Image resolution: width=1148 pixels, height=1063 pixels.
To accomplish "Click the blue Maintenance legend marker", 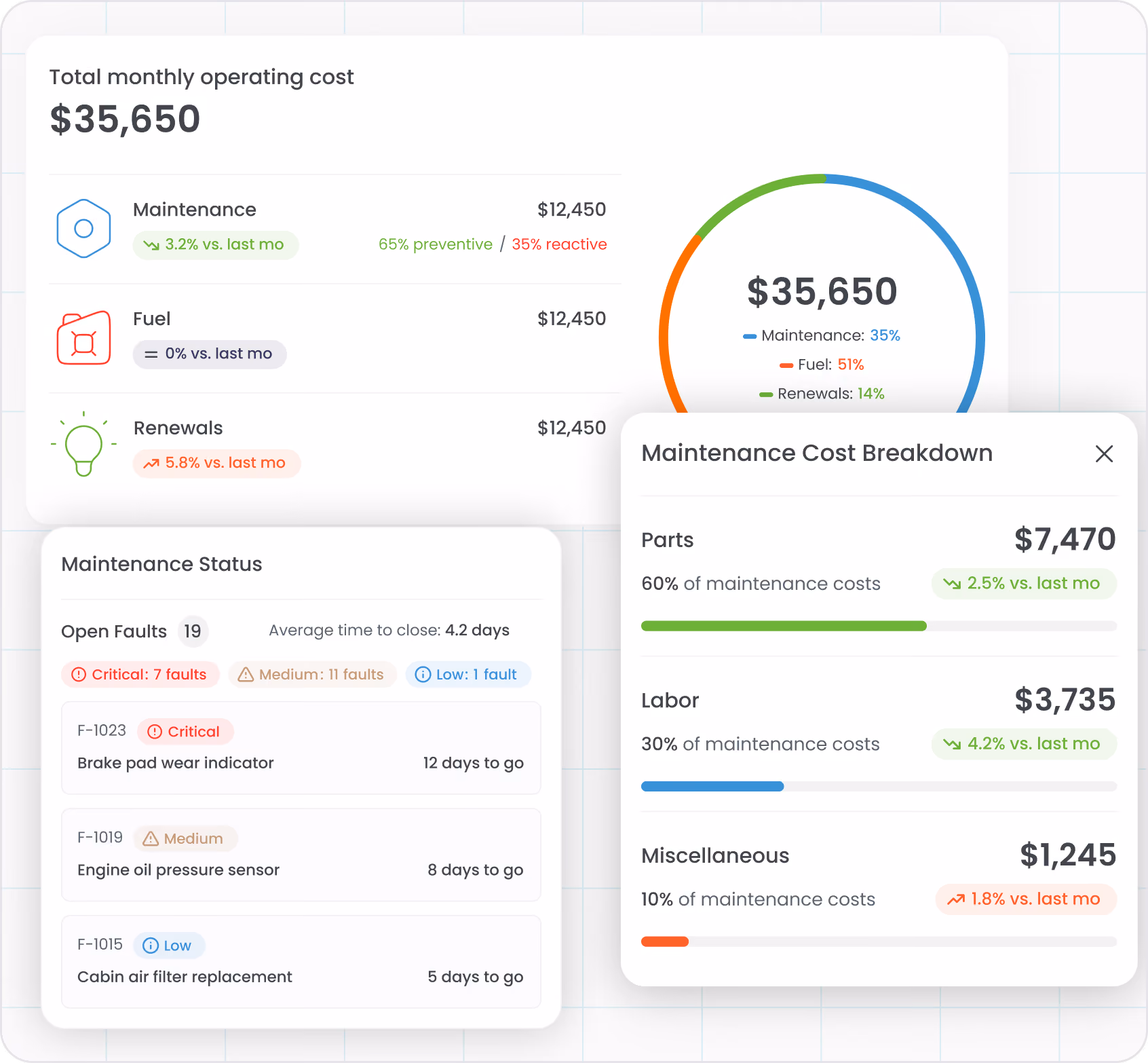I will (x=750, y=336).
